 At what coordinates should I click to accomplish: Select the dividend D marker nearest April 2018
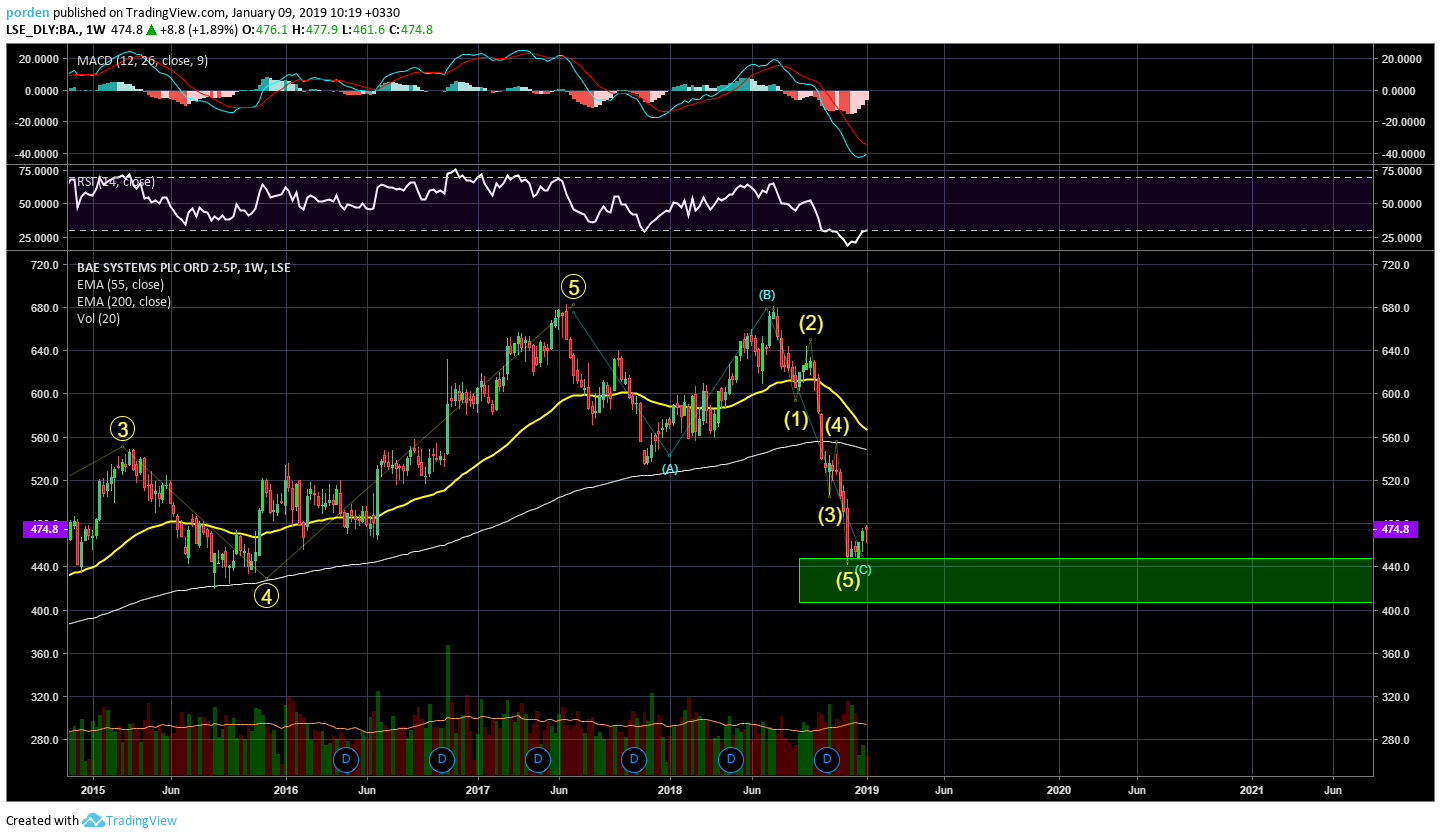[731, 760]
